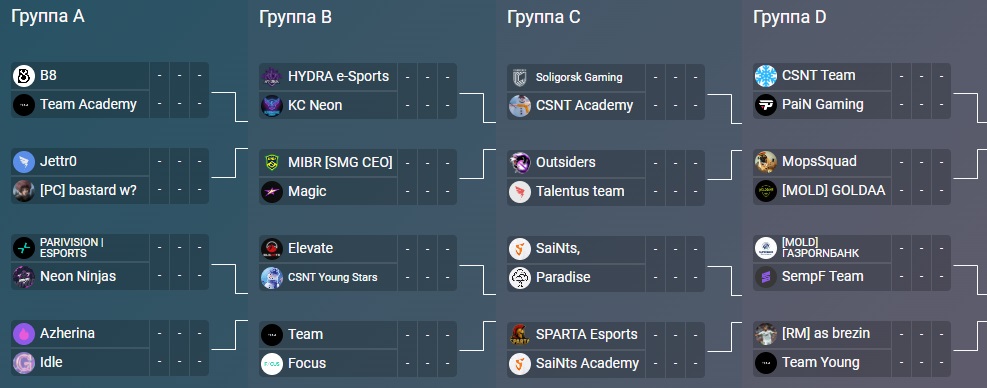Click the MIBR [SMG CEO] green logo
The image size is (987, 388).
point(272,163)
